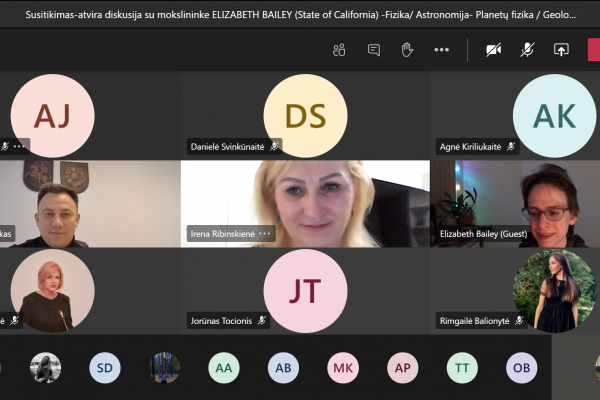Select the DS avatar of Danielė Svinkūnaitė
Image resolution: width=600 pixels, height=400 pixels.
305,116
